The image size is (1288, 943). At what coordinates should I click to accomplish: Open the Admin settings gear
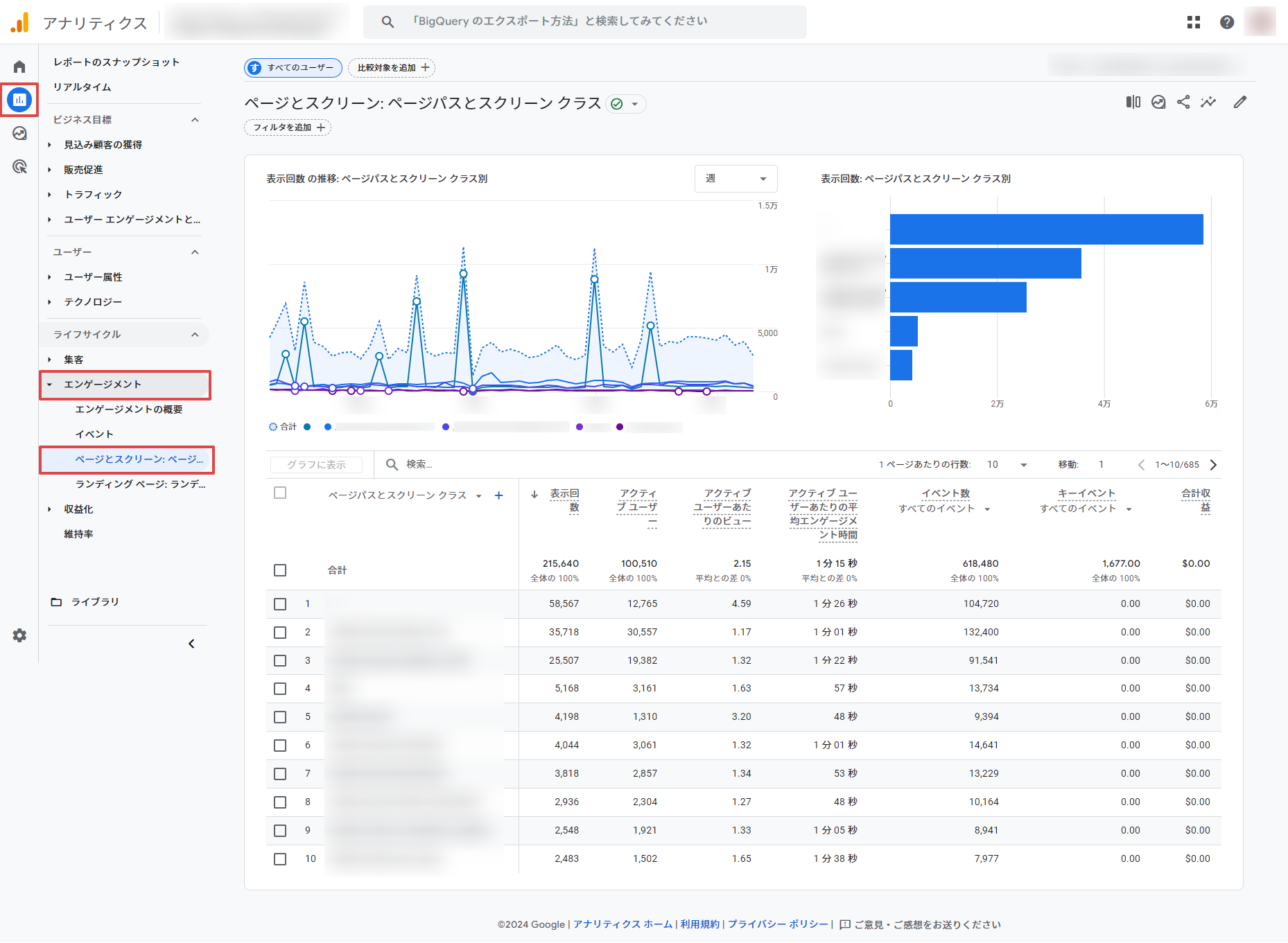point(19,635)
